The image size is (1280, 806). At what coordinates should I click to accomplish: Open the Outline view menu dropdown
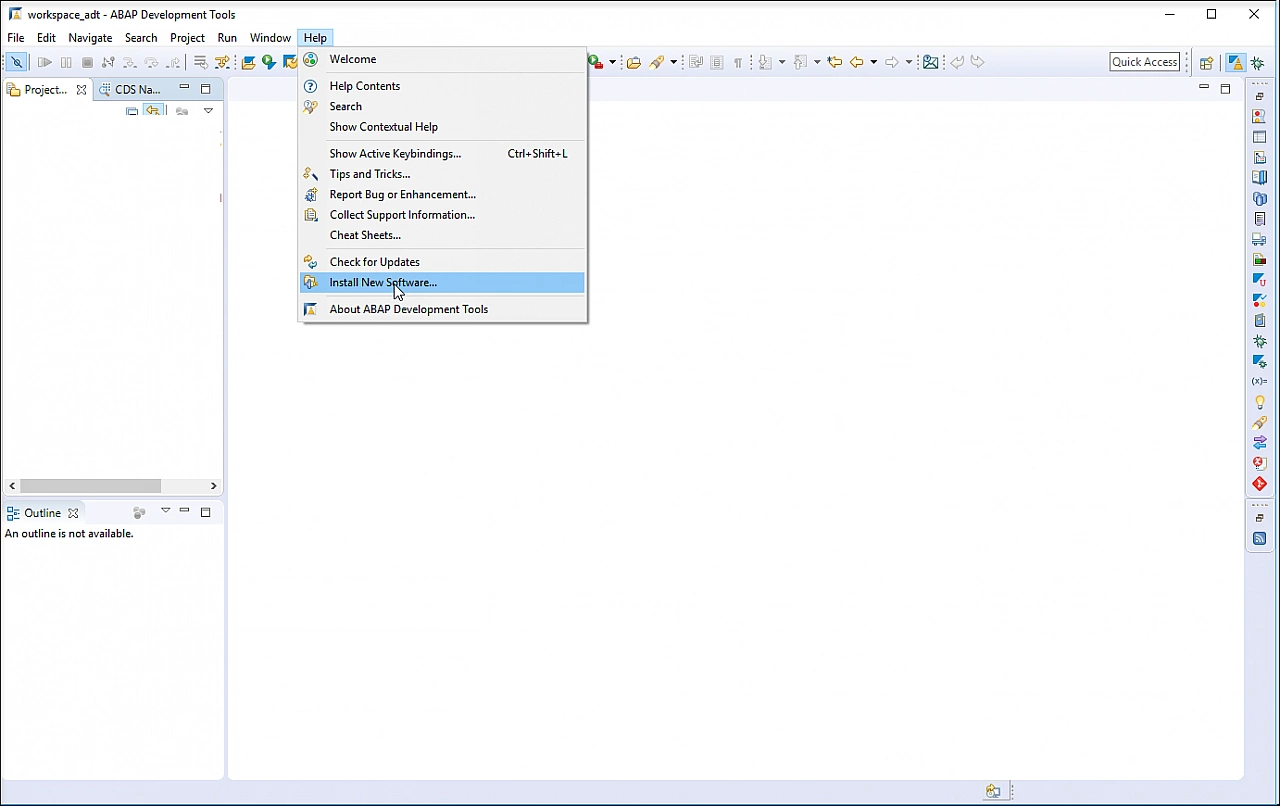point(166,511)
